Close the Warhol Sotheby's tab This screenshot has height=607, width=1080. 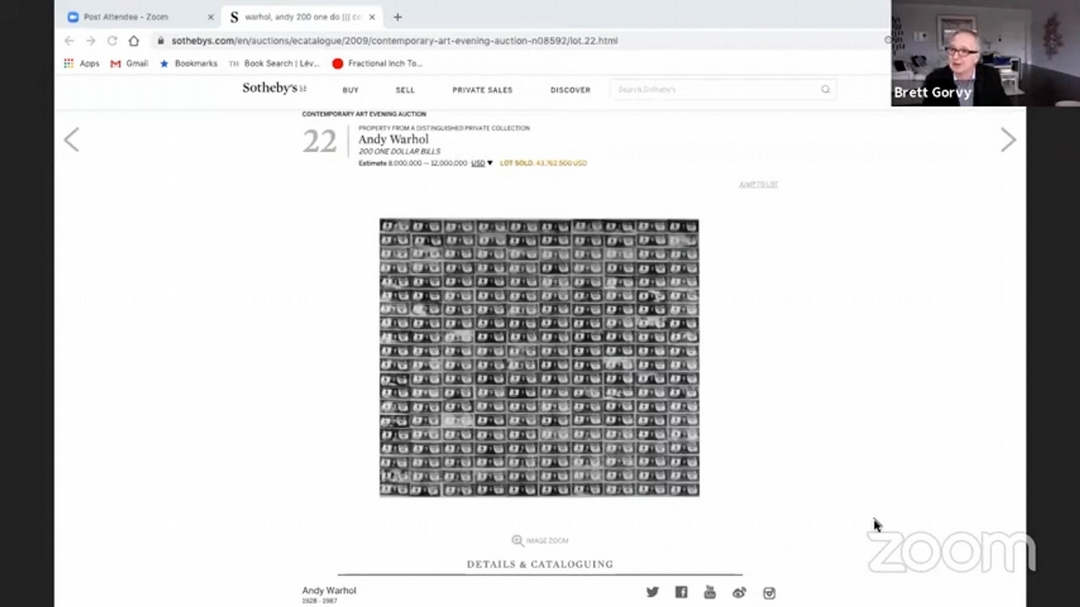tap(372, 17)
